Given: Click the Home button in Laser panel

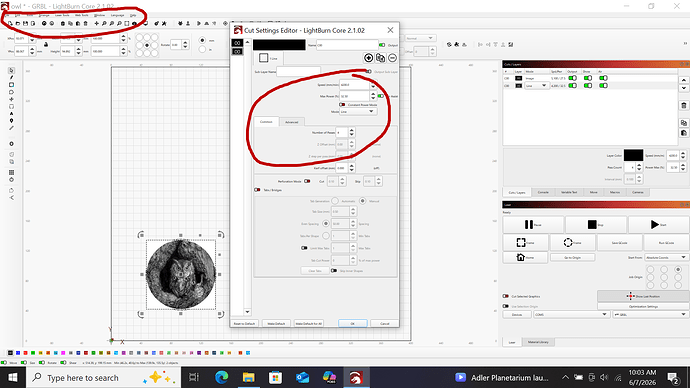Looking at the screenshot, I should [525, 257].
